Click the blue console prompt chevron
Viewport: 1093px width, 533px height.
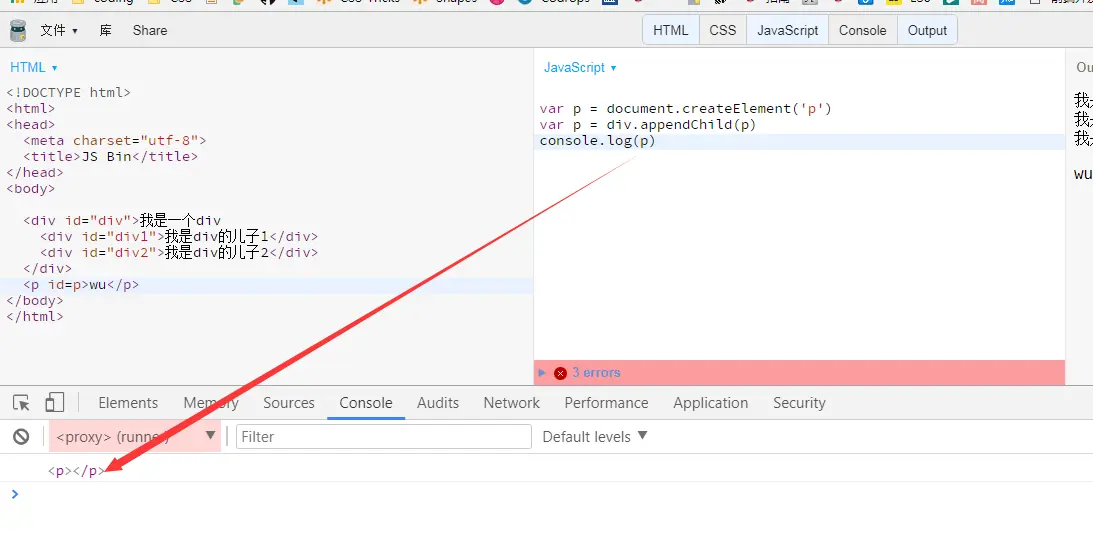tap(15, 494)
